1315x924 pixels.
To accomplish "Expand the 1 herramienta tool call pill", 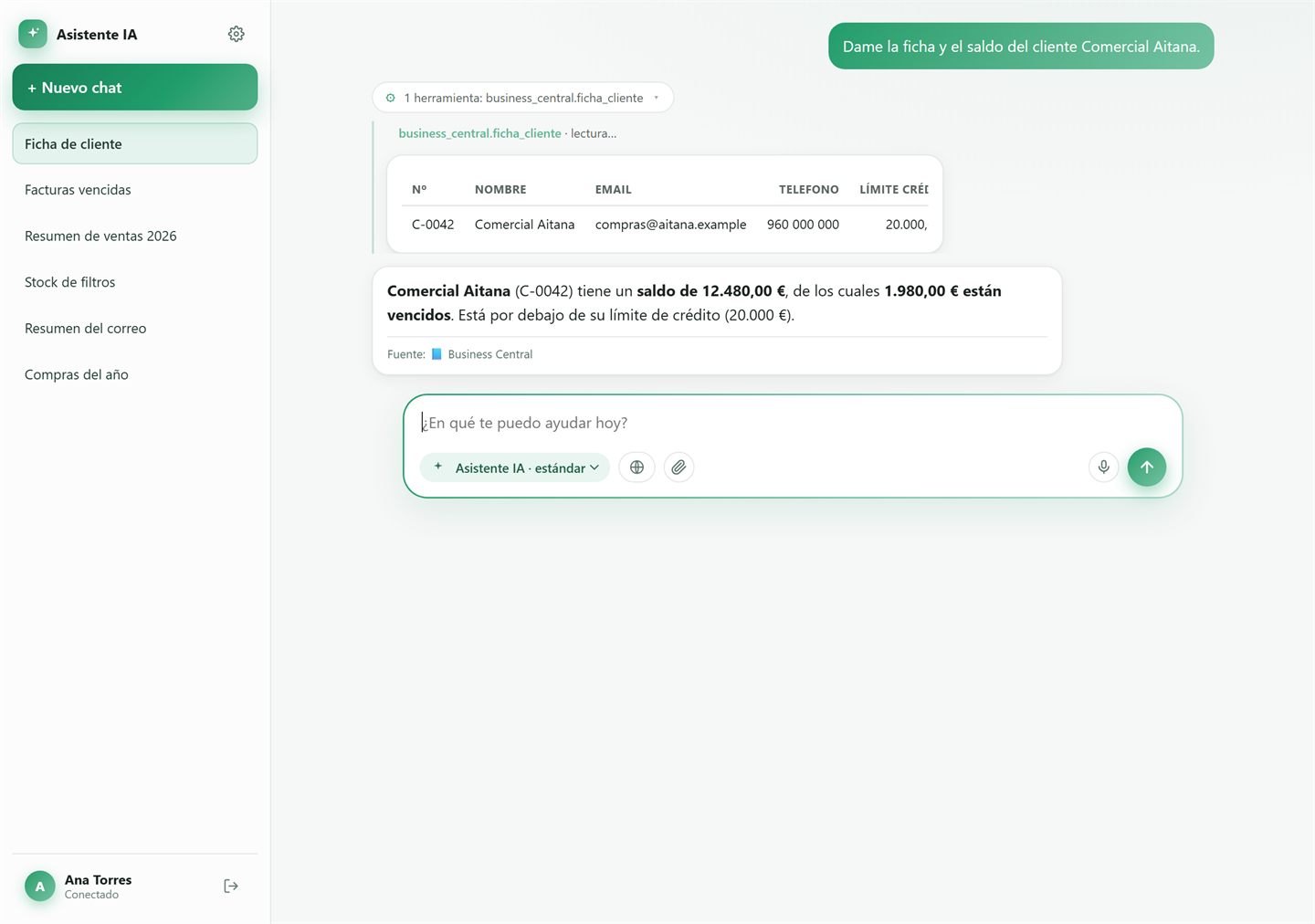I will pyautogui.click(x=522, y=98).
